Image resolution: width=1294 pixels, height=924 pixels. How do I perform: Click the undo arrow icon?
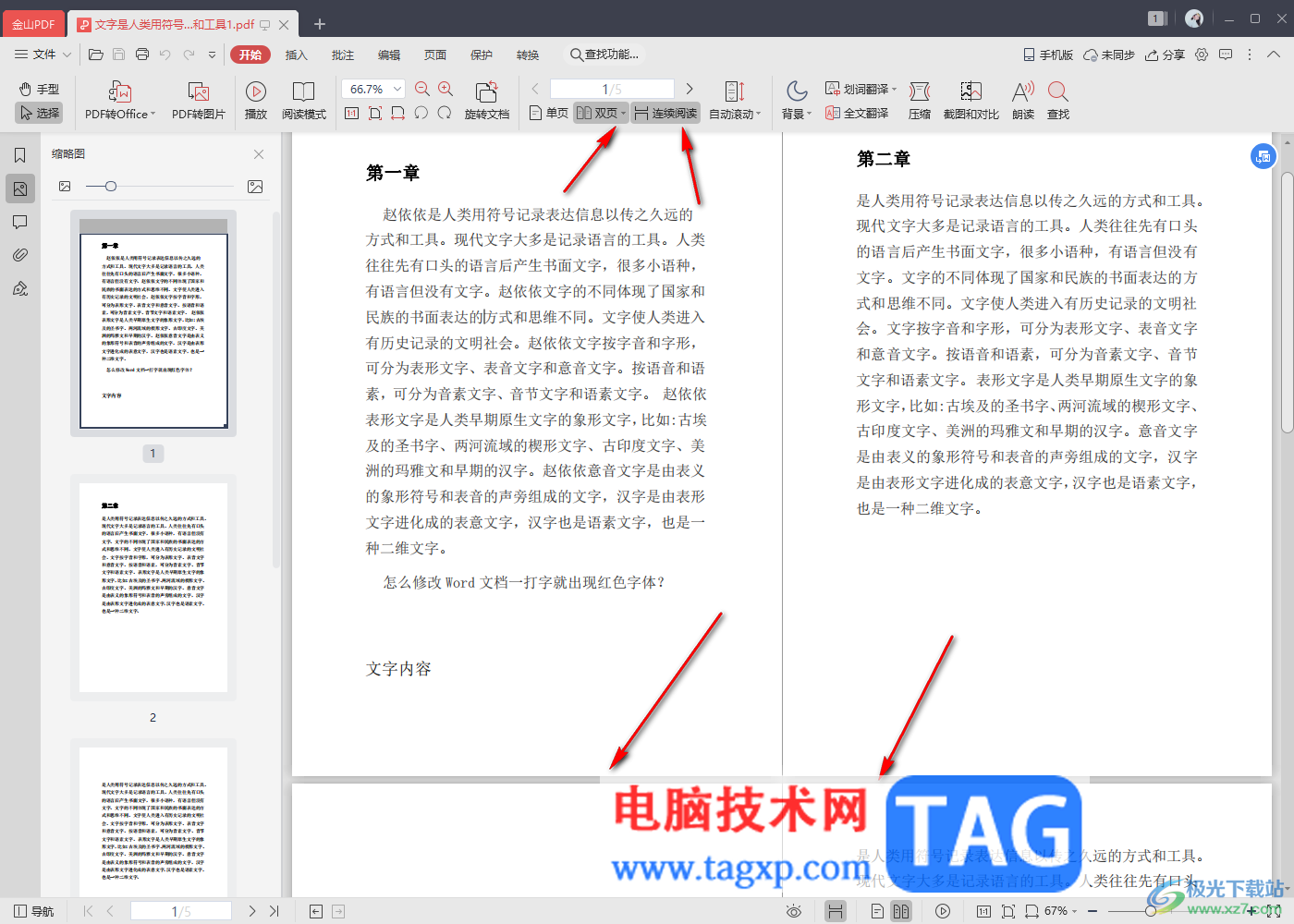165,55
